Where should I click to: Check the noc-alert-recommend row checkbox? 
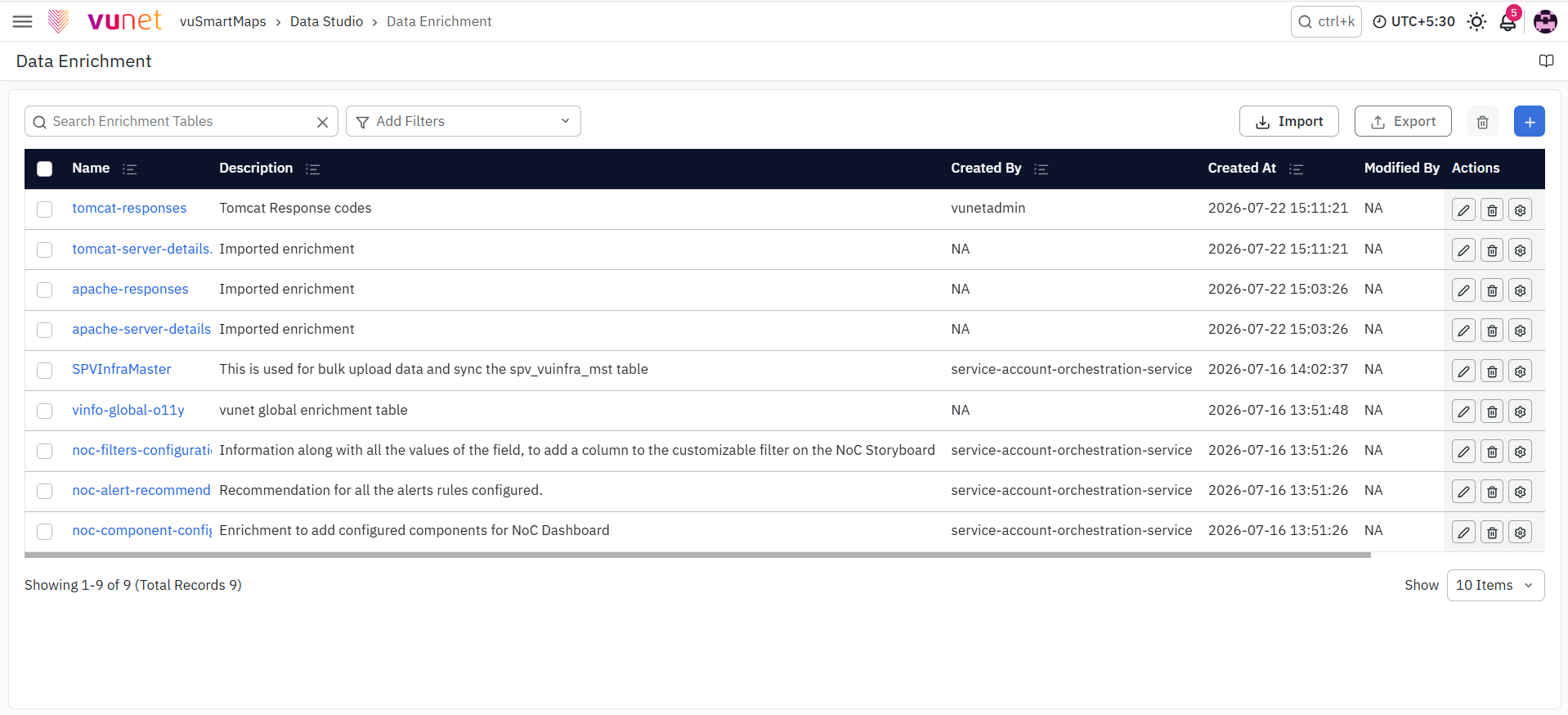click(x=45, y=491)
